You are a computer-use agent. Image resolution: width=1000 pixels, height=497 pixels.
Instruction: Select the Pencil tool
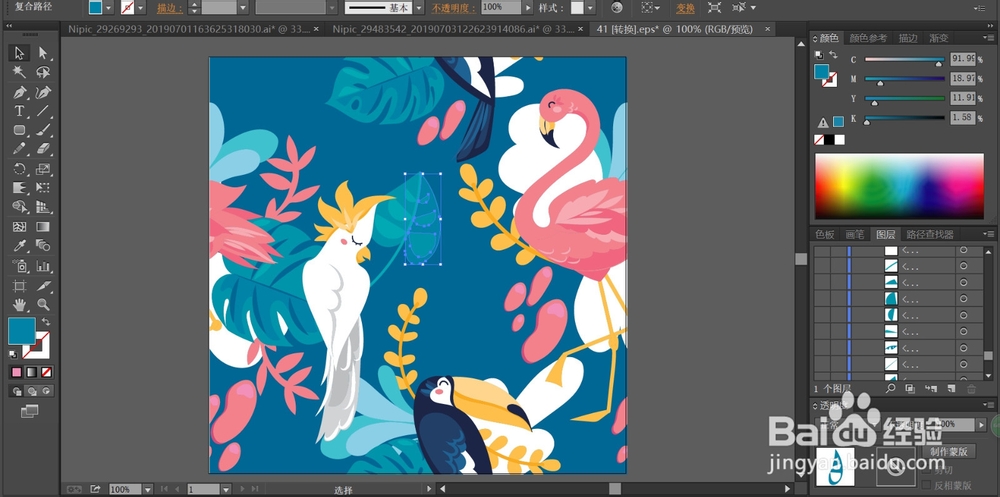click(x=19, y=149)
